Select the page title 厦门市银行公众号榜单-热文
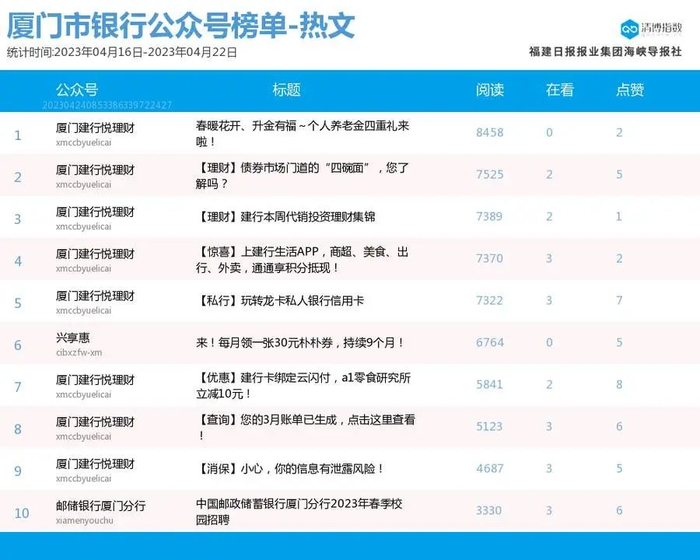The height and width of the screenshot is (560, 700). pos(181,25)
